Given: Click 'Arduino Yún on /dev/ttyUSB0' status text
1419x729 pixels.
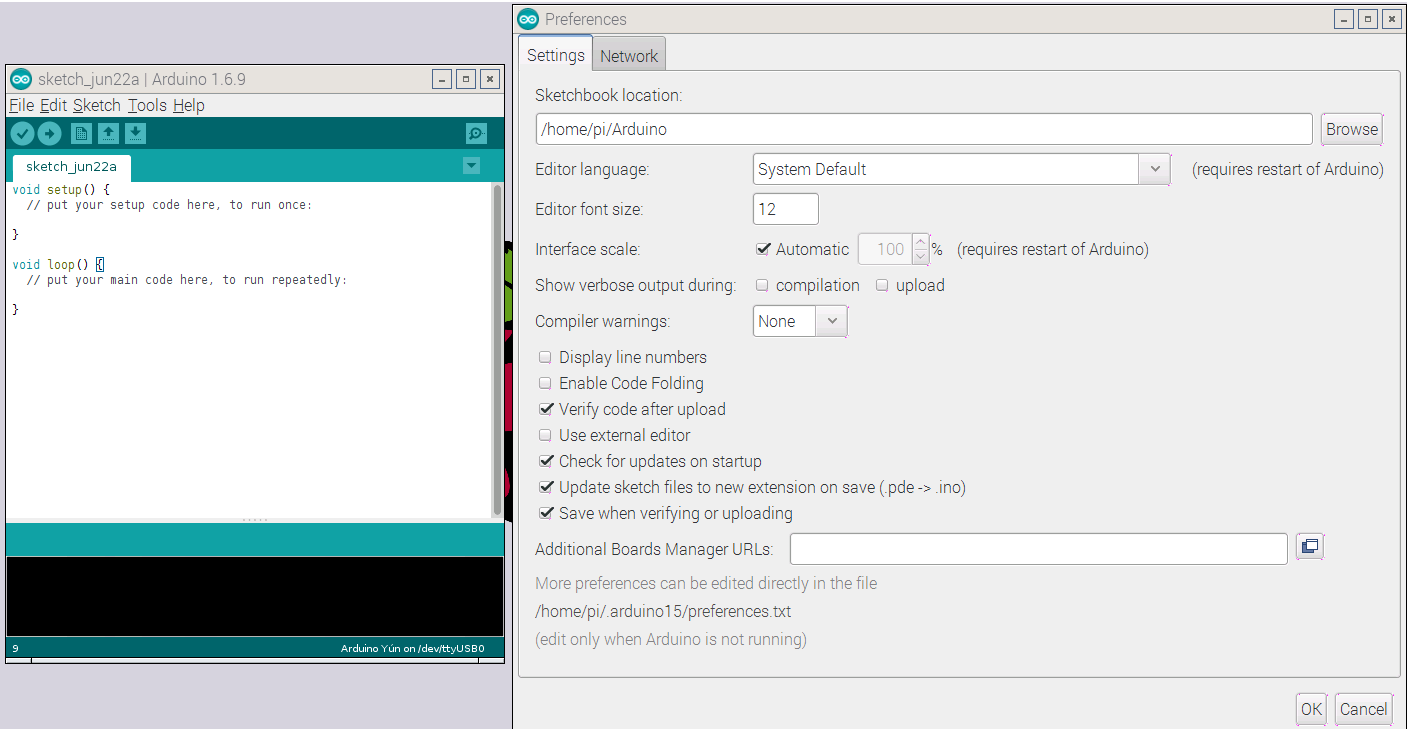Looking at the screenshot, I should click(x=412, y=648).
